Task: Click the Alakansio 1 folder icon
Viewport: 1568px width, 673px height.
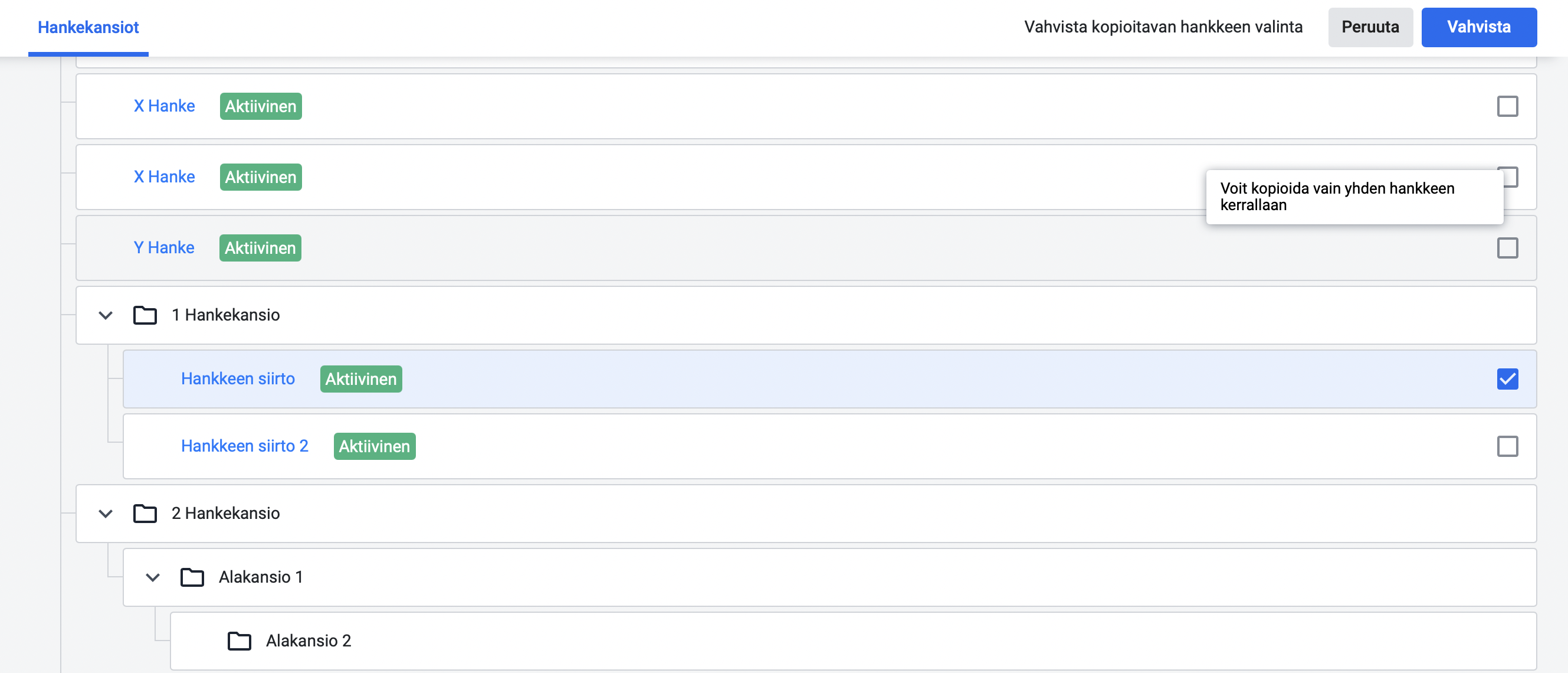Action: [x=192, y=577]
